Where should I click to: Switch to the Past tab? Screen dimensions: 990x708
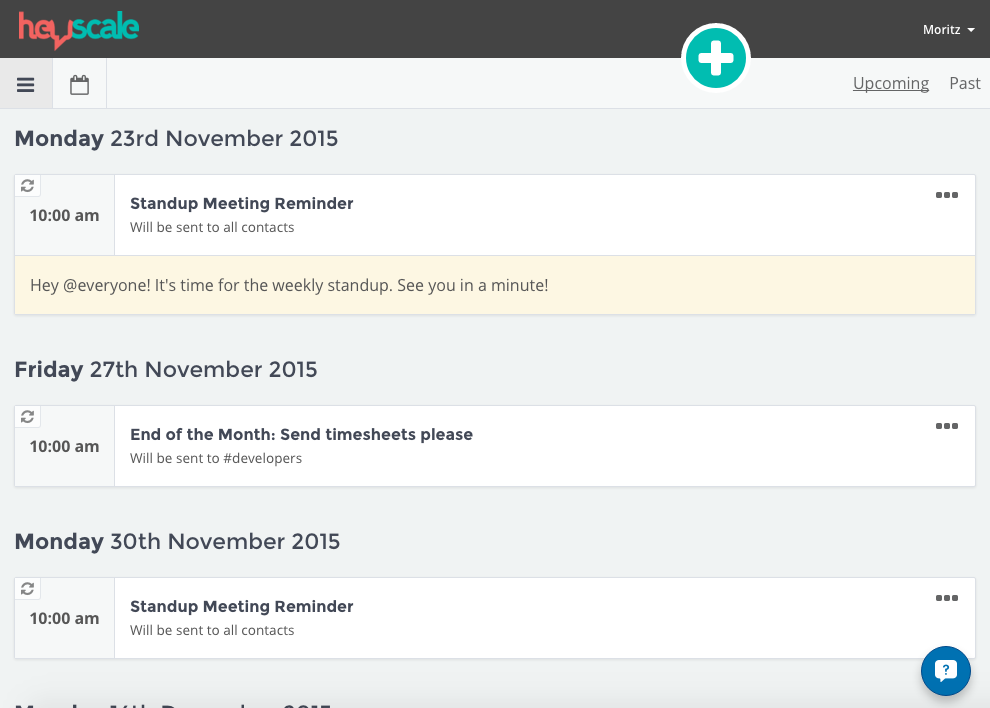tap(964, 84)
